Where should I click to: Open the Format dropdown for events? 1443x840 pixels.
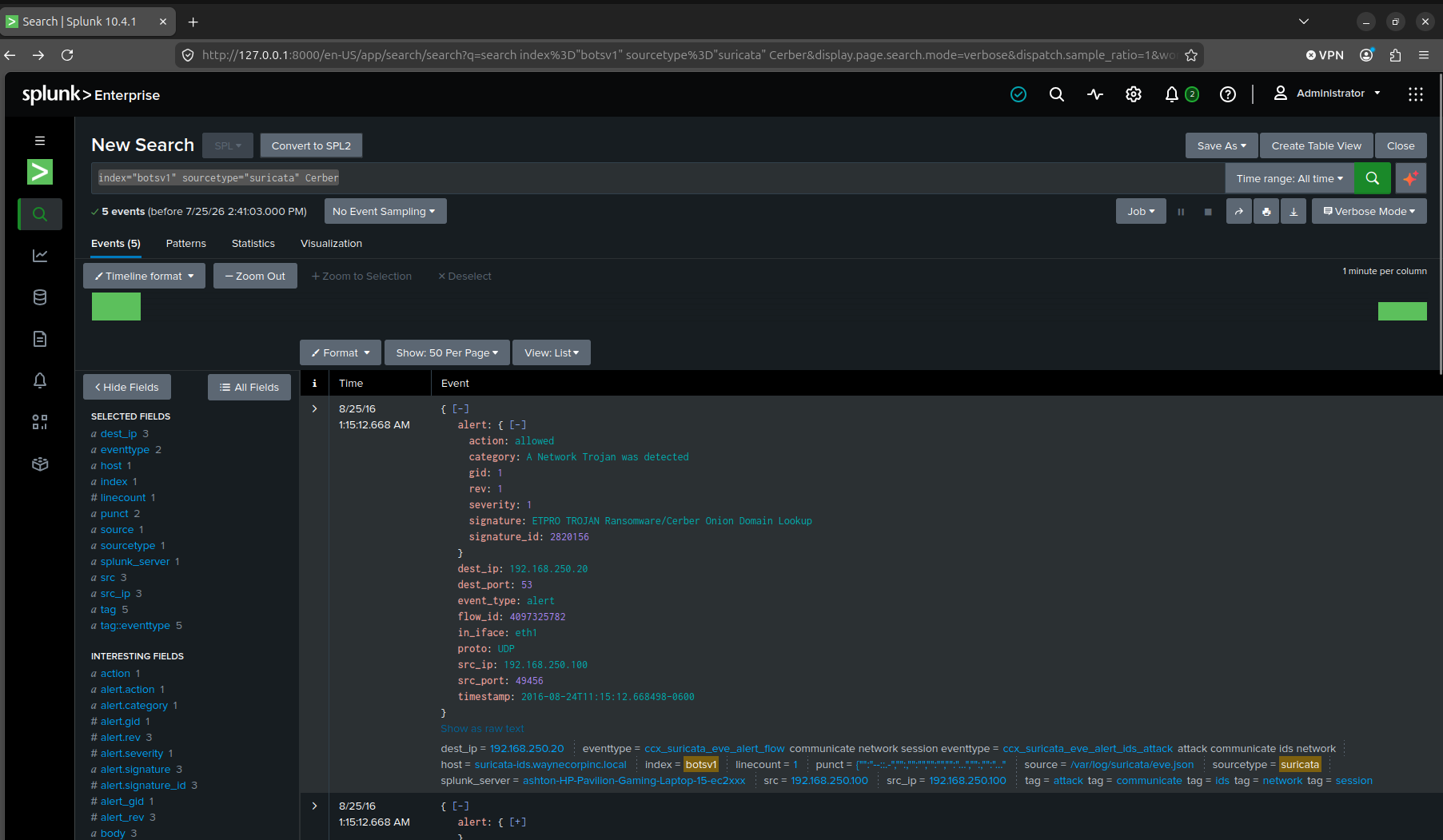tap(340, 352)
